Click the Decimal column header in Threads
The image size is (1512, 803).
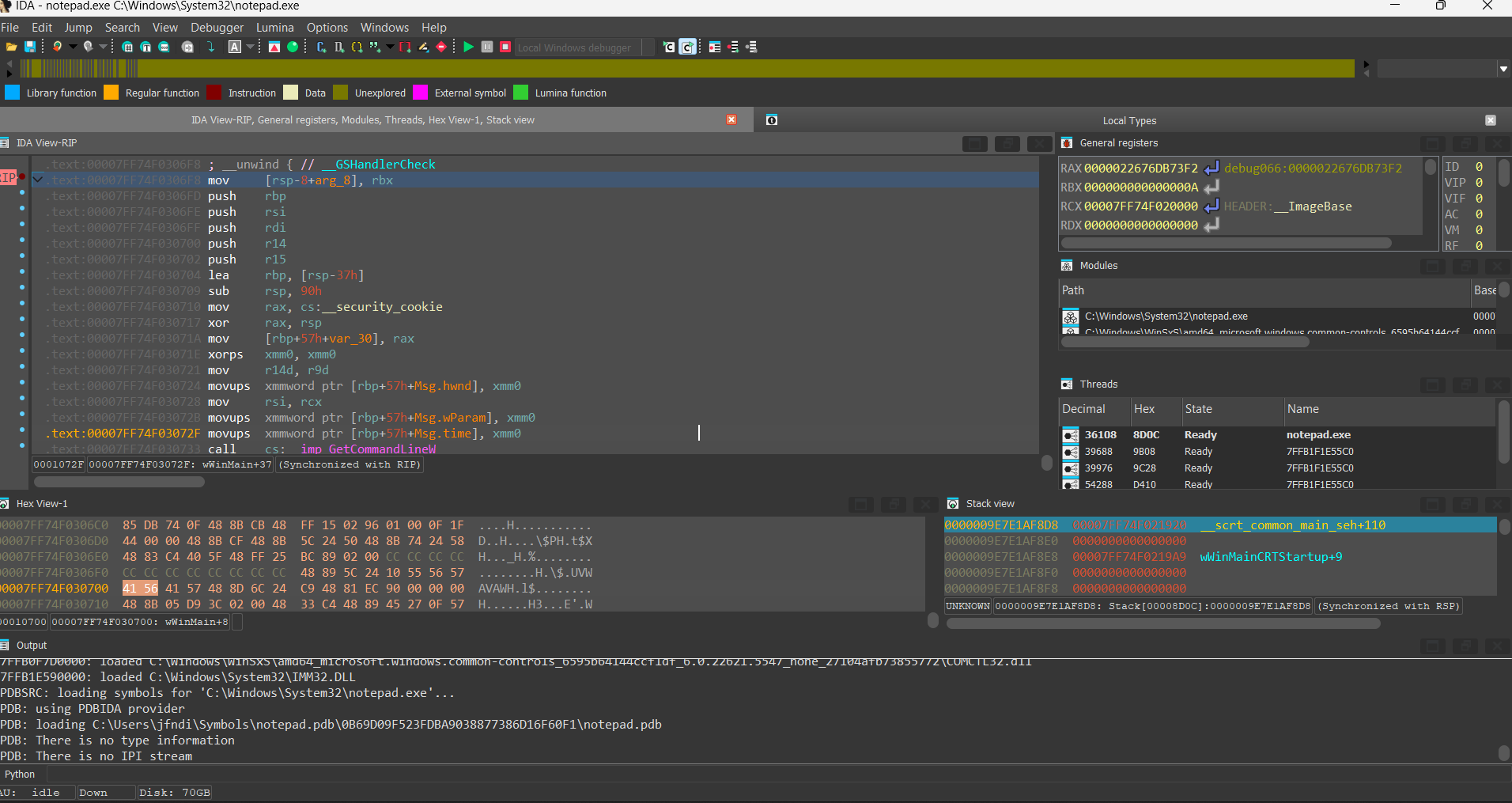pos(1094,409)
